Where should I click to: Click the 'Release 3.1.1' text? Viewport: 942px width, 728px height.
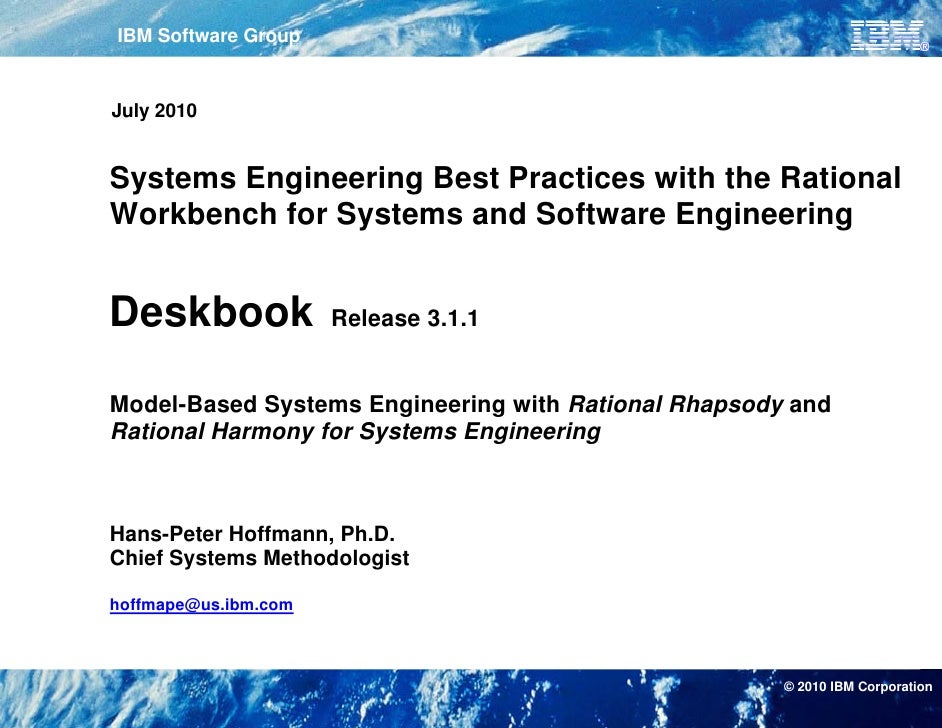(x=404, y=318)
